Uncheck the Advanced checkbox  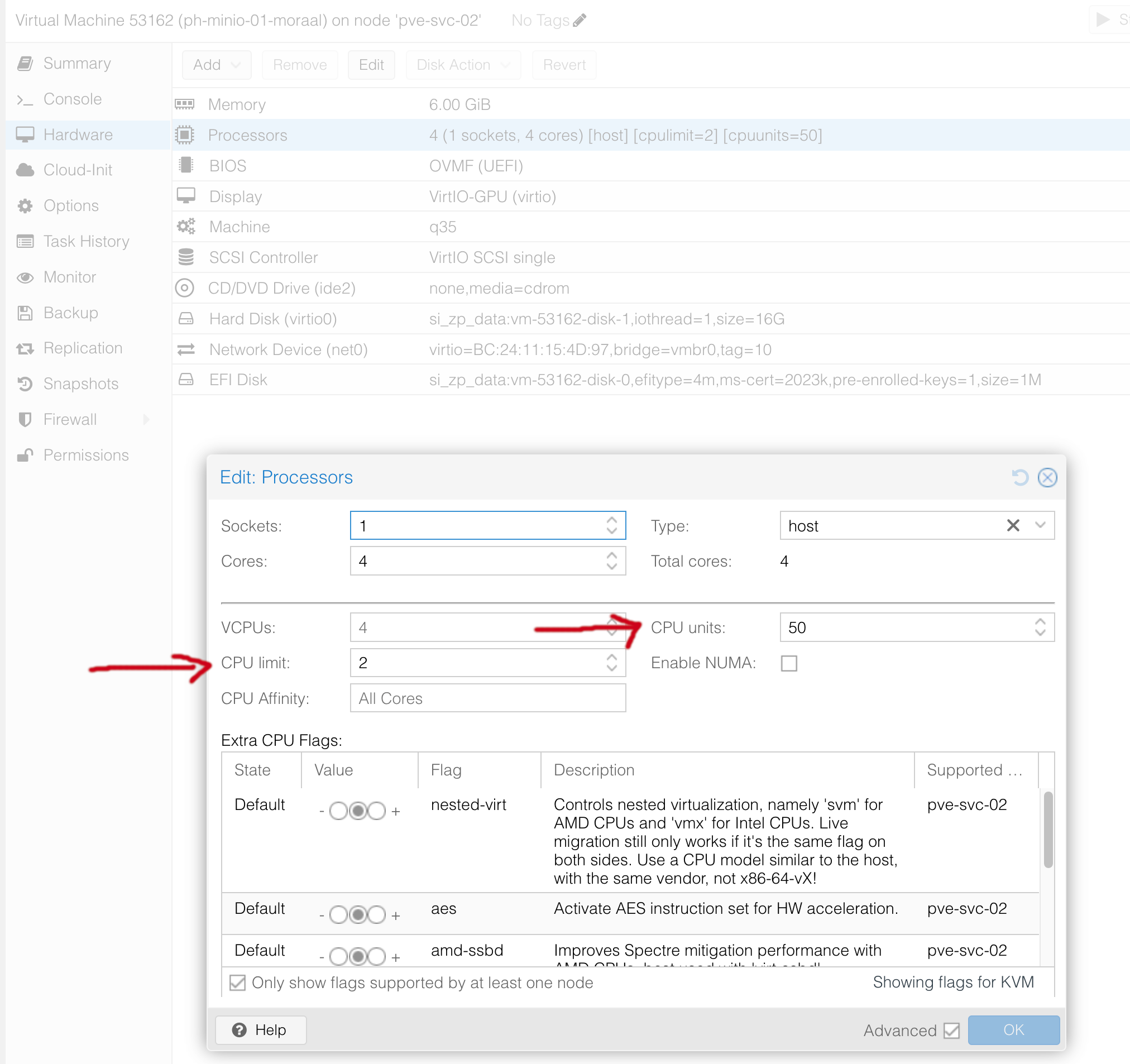pyautogui.click(x=951, y=1031)
